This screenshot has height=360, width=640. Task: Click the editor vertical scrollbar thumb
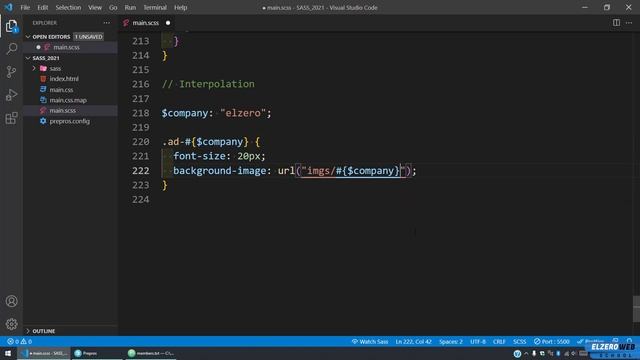[636, 309]
